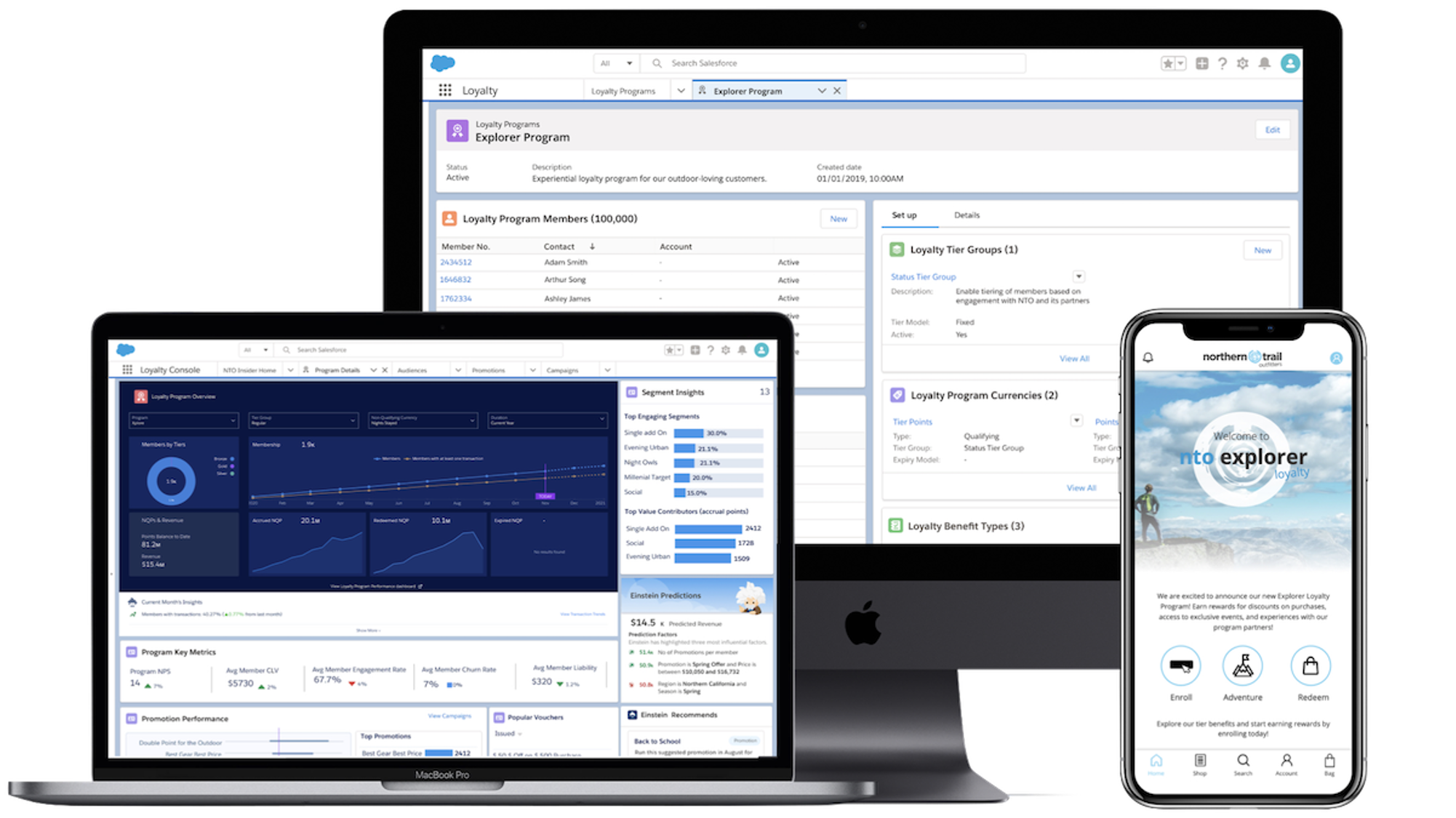This screenshot has height=818, width=1456.
Task: Expand the Explorer Program dropdown
Action: pos(821,91)
